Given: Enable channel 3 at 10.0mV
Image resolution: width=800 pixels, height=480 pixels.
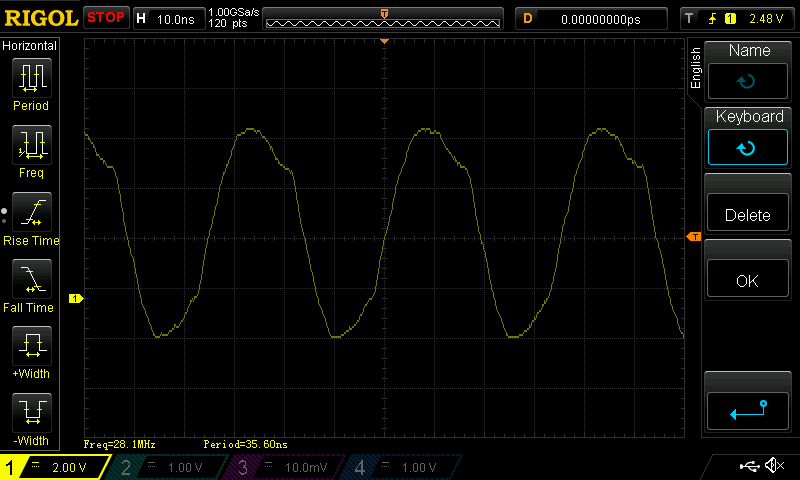Looking at the screenshot, I should [284, 467].
